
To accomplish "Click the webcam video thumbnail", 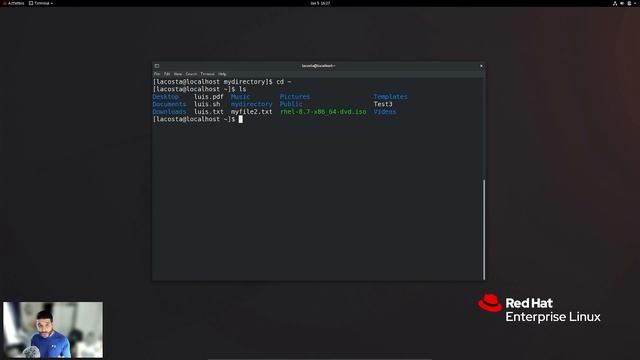I will point(53,330).
